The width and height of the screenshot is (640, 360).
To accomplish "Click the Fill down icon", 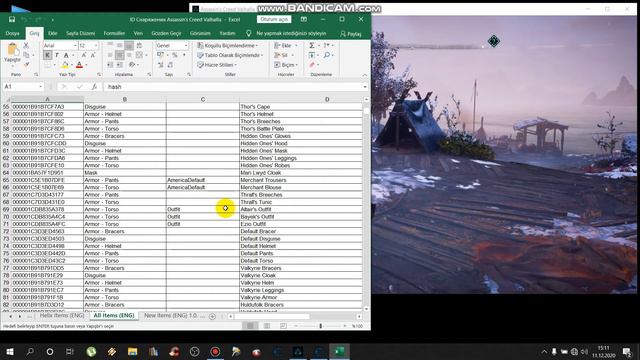I will tap(312, 55).
